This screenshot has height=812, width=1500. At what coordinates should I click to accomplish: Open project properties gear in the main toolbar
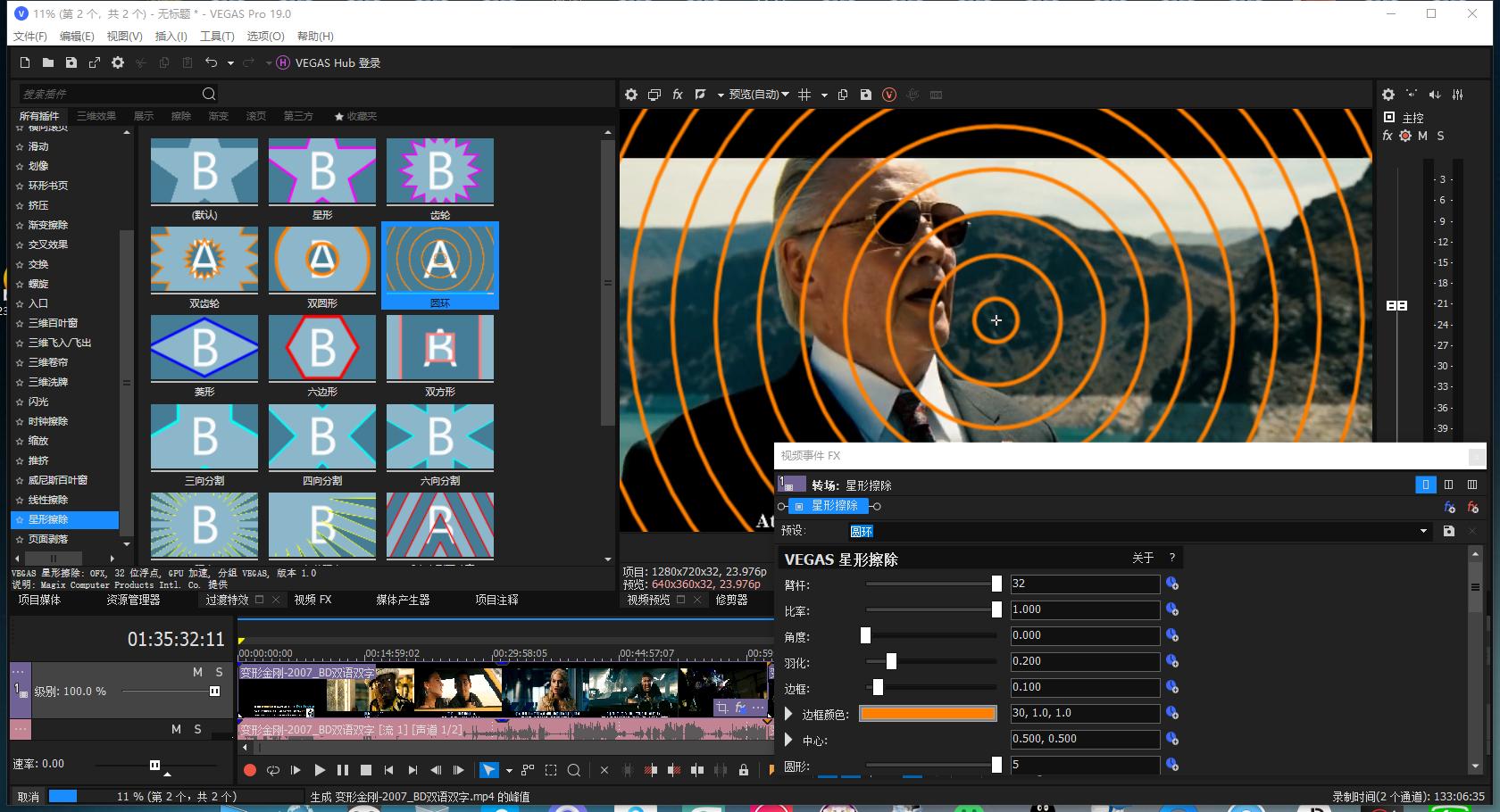click(118, 62)
